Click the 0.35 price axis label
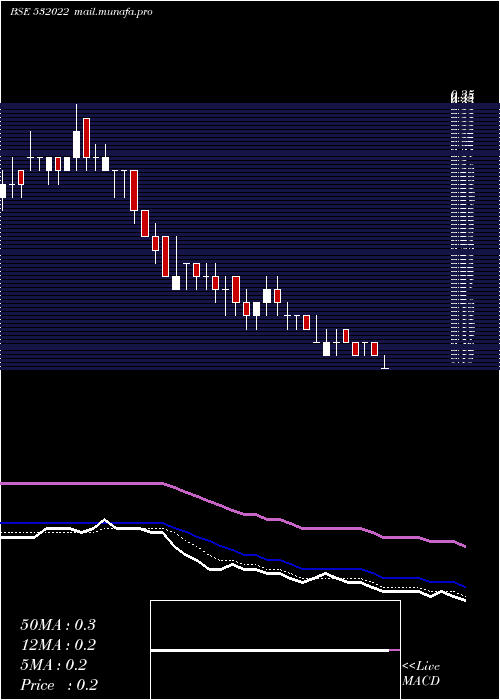 tap(462, 95)
